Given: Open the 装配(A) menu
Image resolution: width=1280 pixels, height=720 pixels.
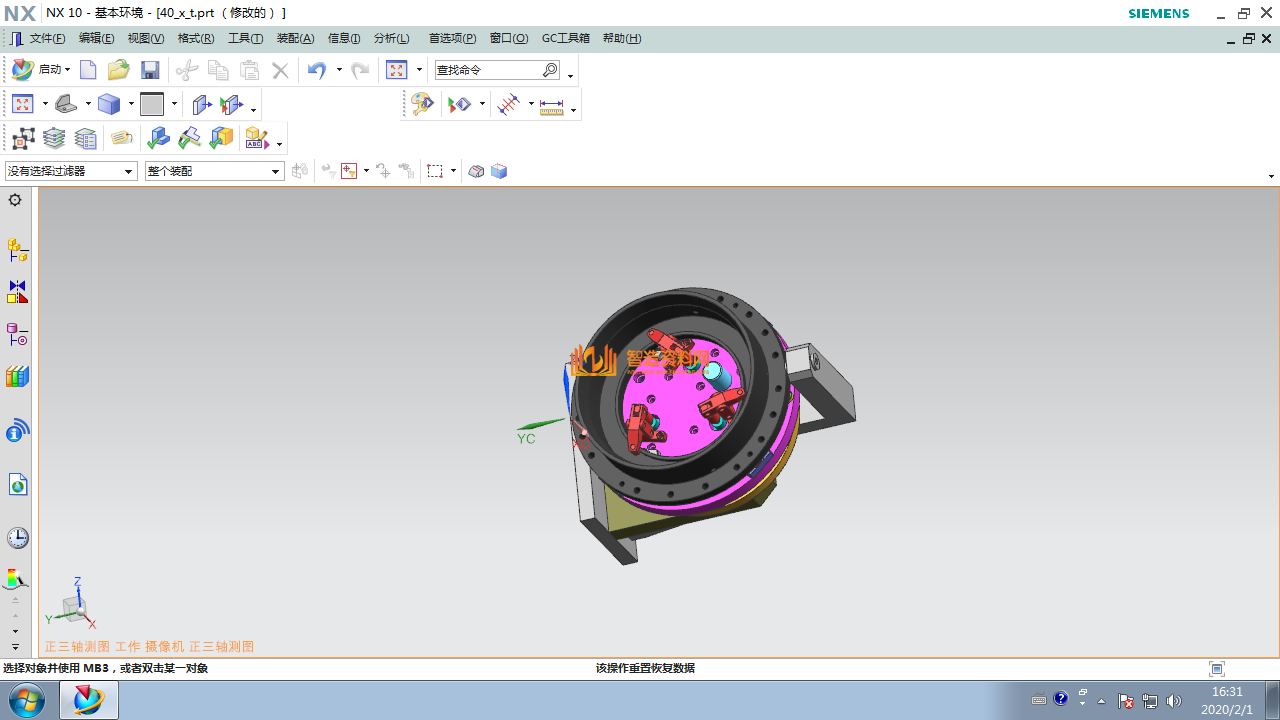Looking at the screenshot, I should click(295, 38).
